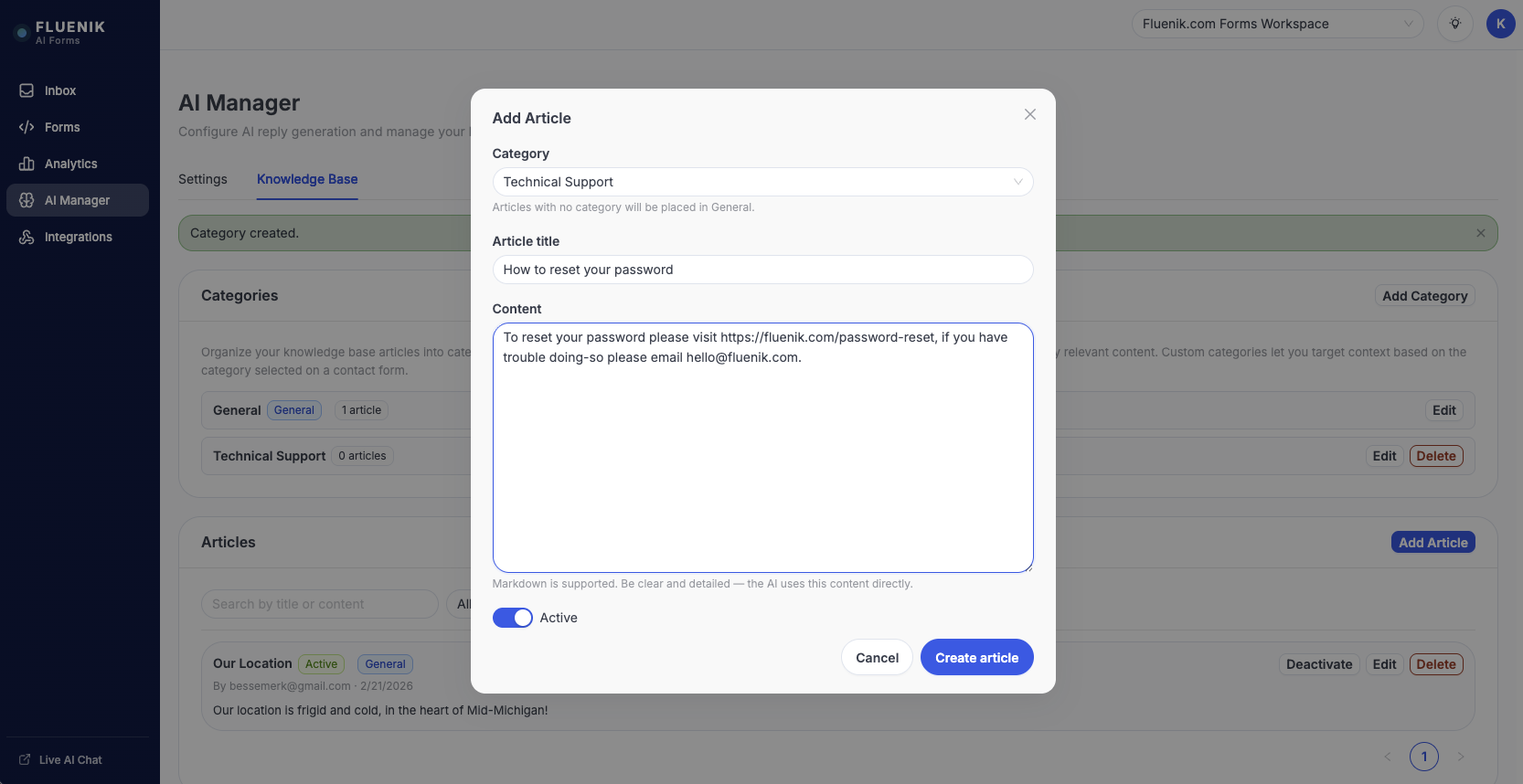Click the Forms code icon
1523x784 pixels.
click(27, 127)
